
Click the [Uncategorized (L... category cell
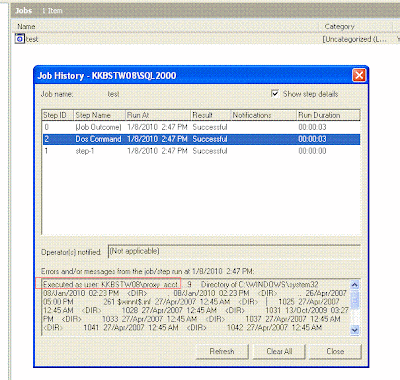coord(355,39)
